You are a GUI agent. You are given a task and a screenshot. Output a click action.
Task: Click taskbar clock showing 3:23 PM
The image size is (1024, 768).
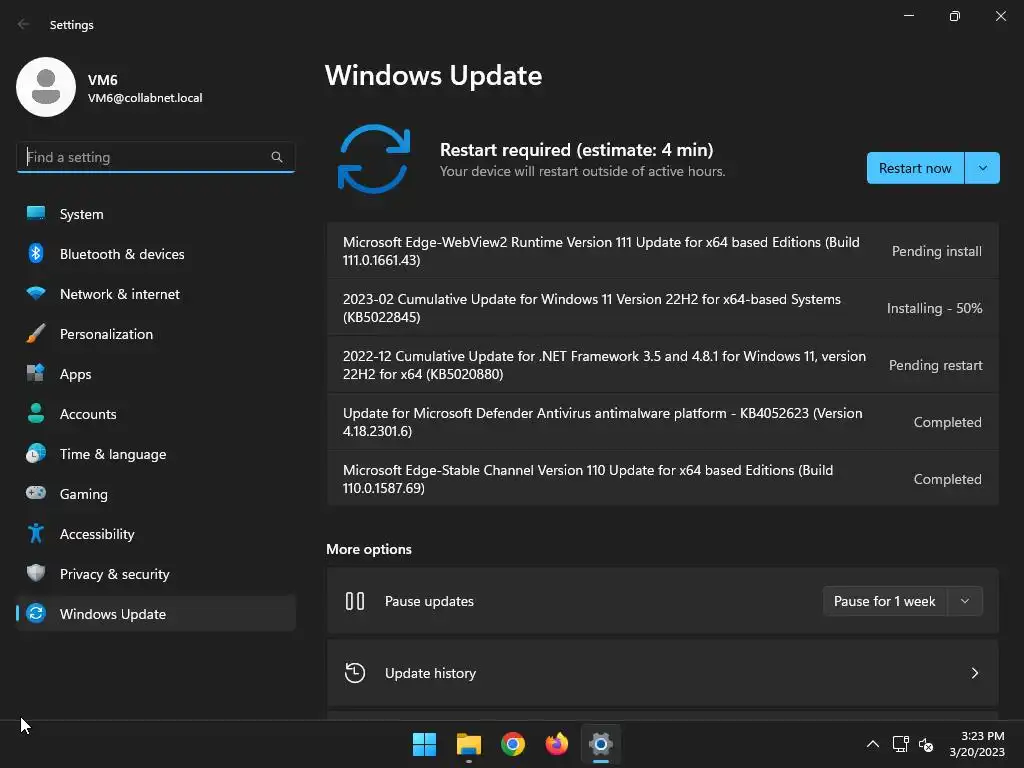click(x=977, y=744)
